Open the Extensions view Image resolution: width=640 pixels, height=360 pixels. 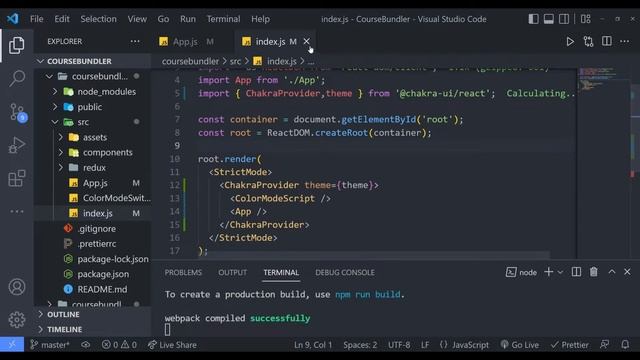click(x=17, y=178)
